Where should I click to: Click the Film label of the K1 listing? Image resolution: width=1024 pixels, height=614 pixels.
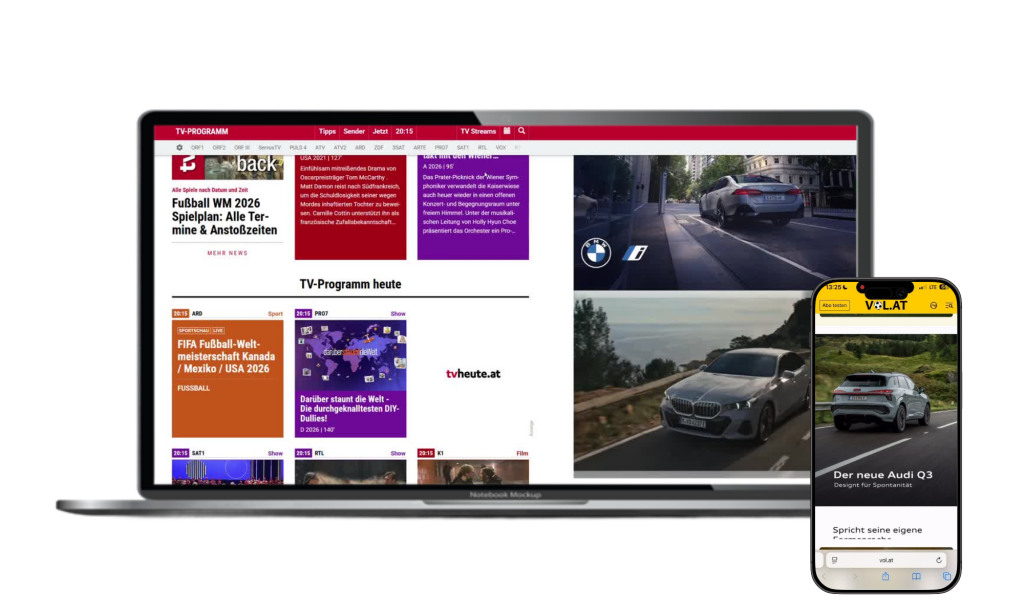pyautogui.click(x=522, y=453)
